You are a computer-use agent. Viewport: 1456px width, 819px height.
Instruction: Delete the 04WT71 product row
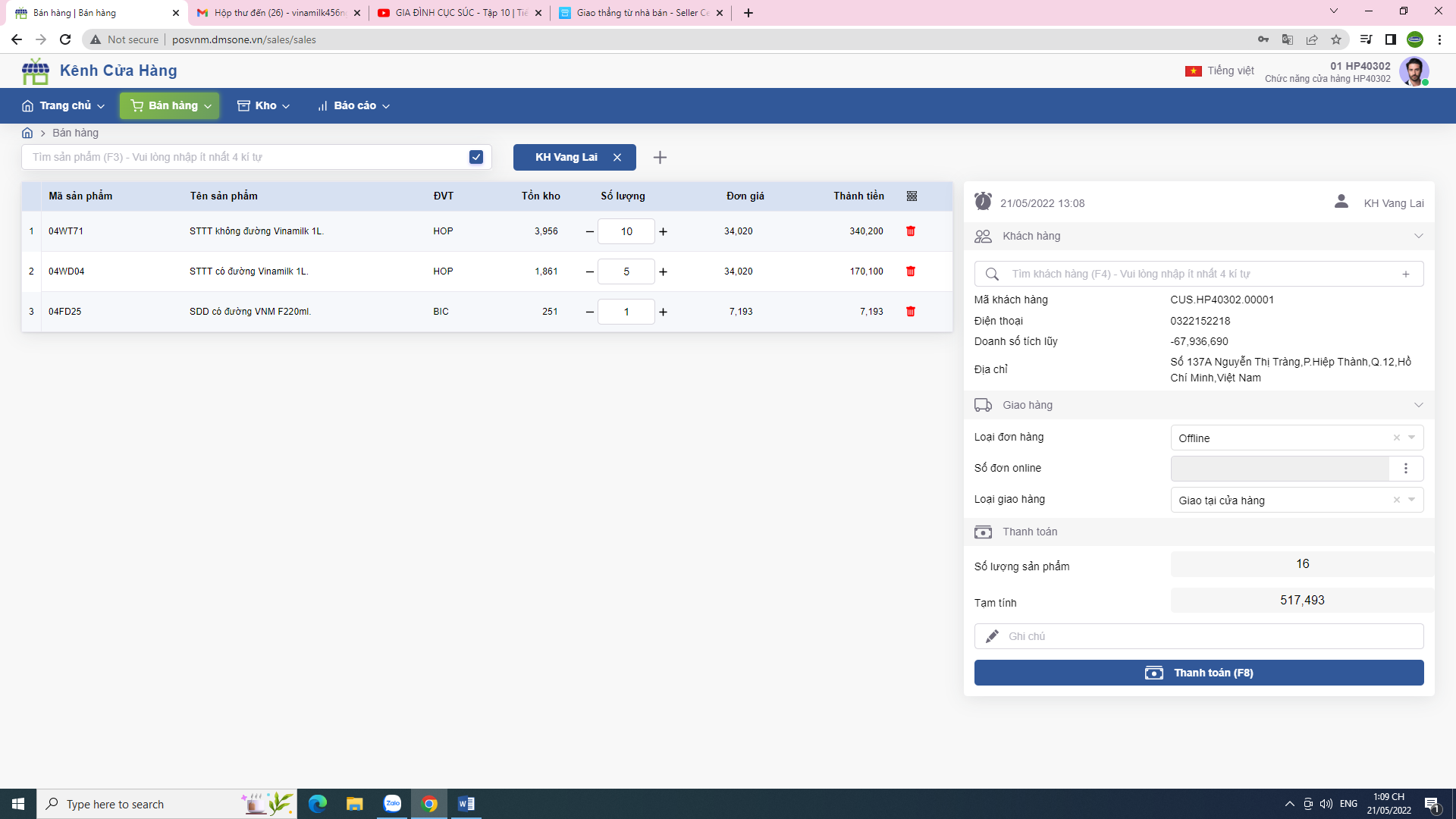pyautogui.click(x=911, y=231)
